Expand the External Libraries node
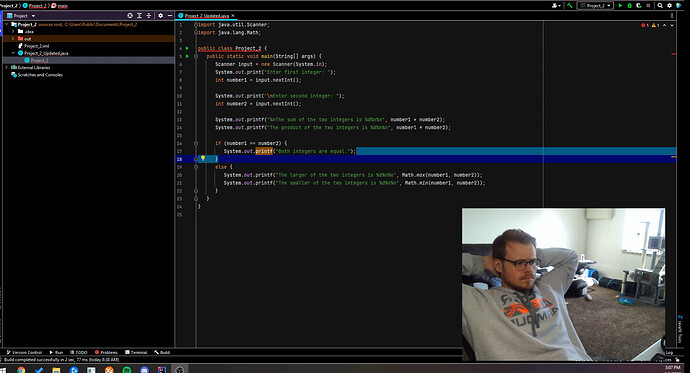Image resolution: width=690 pixels, height=373 pixels. click(x=6, y=67)
